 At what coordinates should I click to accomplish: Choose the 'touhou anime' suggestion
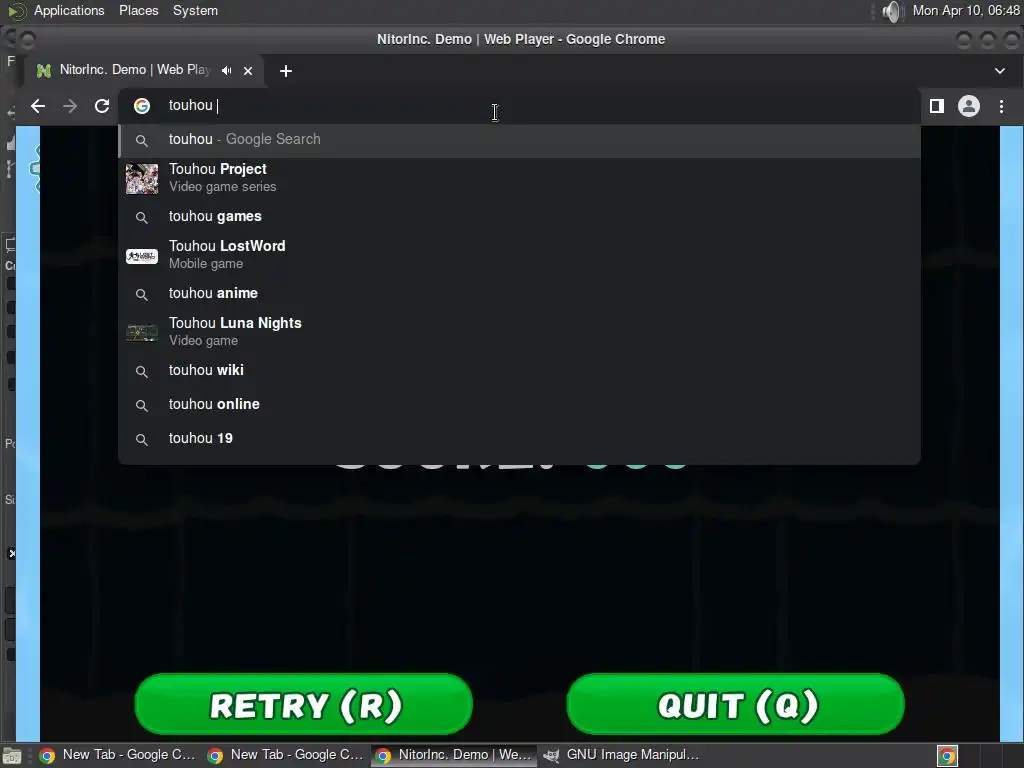[519, 294]
